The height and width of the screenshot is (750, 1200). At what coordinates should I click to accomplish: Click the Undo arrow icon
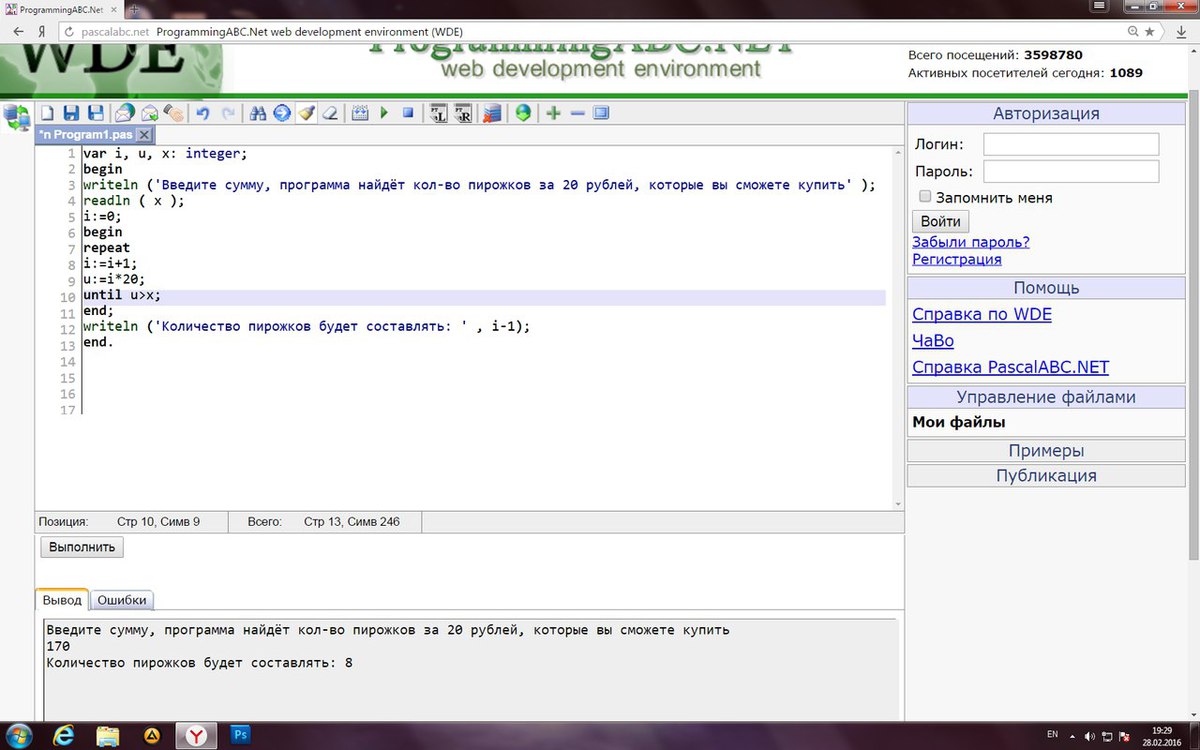pyautogui.click(x=203, y=114)
